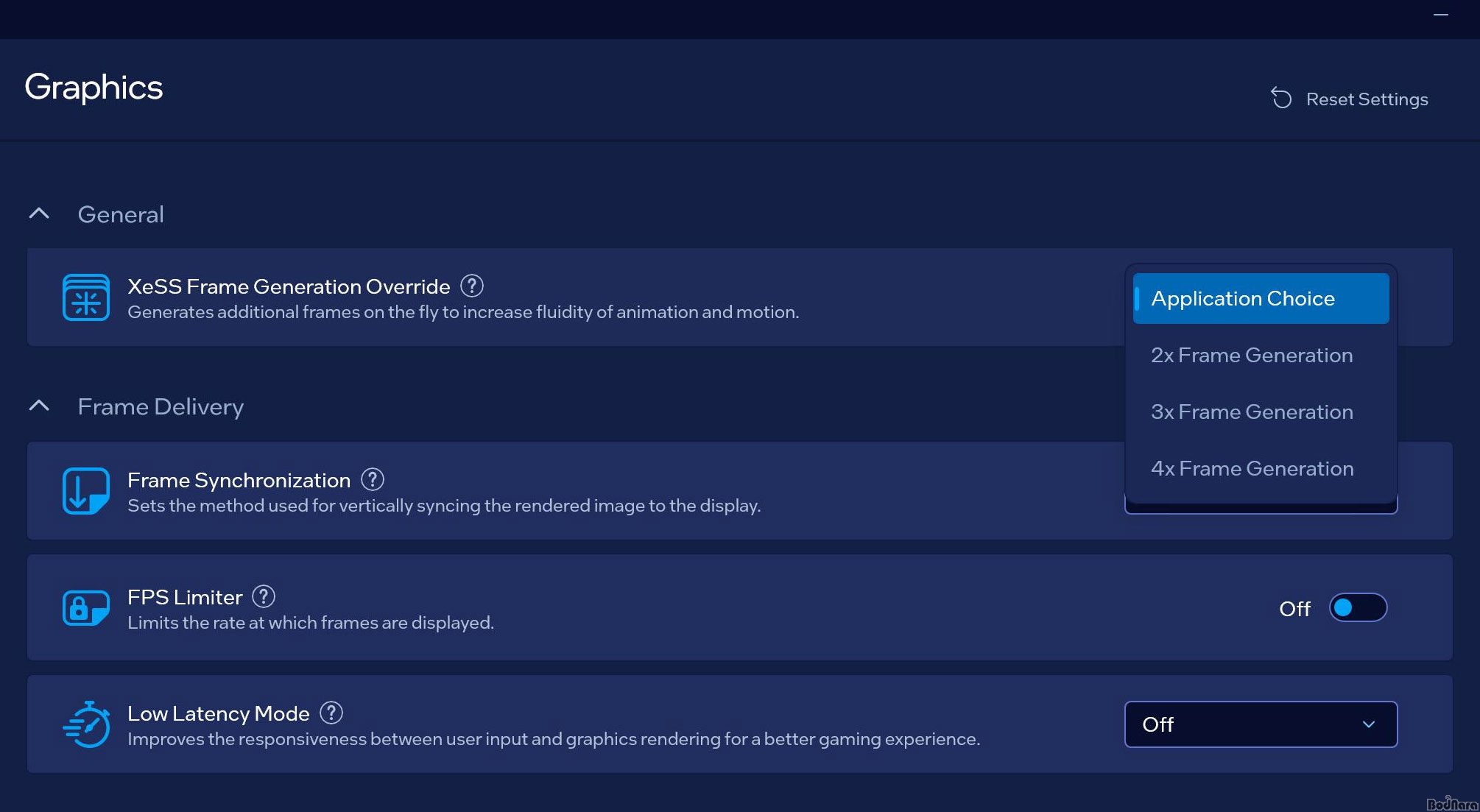Minimize the window
The image size is (1480, 812).
[1440, 15]
